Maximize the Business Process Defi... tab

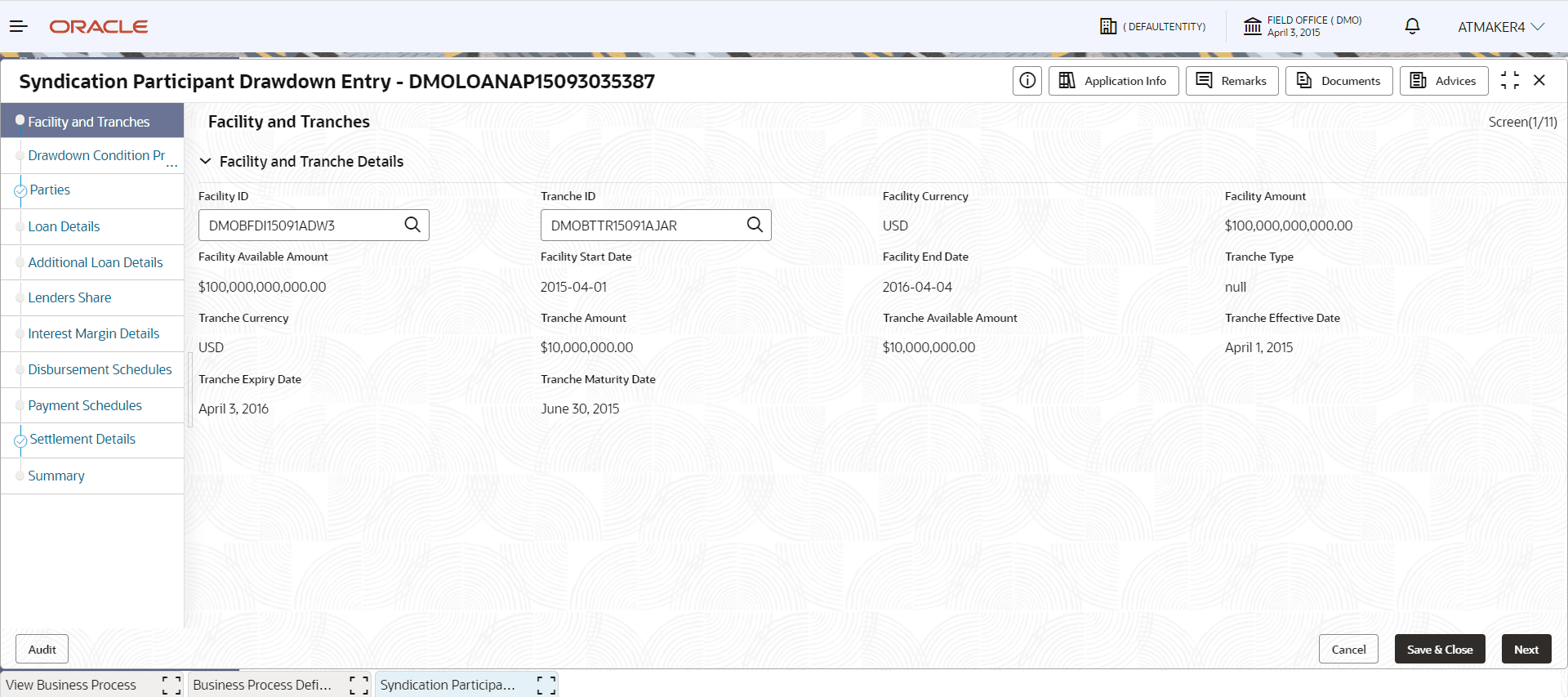359,686
